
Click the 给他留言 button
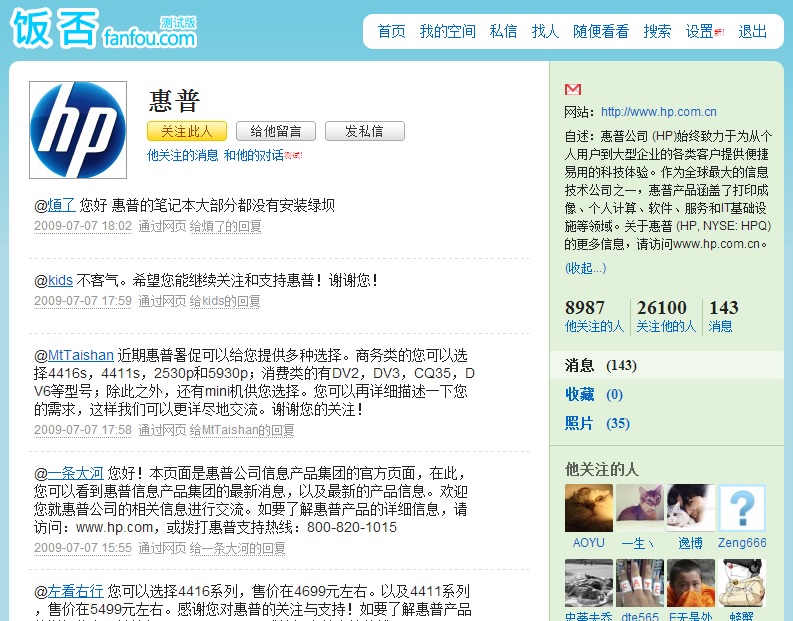click(276, 131)
